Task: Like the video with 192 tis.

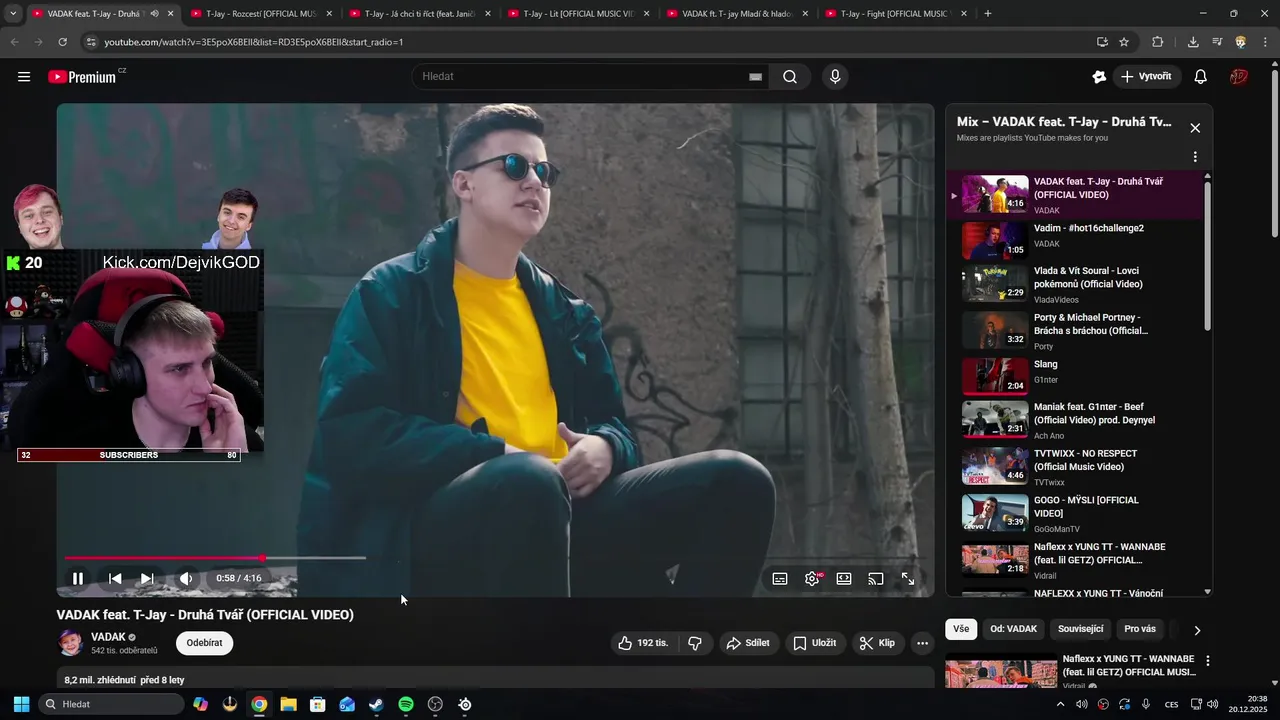Action: (643, 643)
